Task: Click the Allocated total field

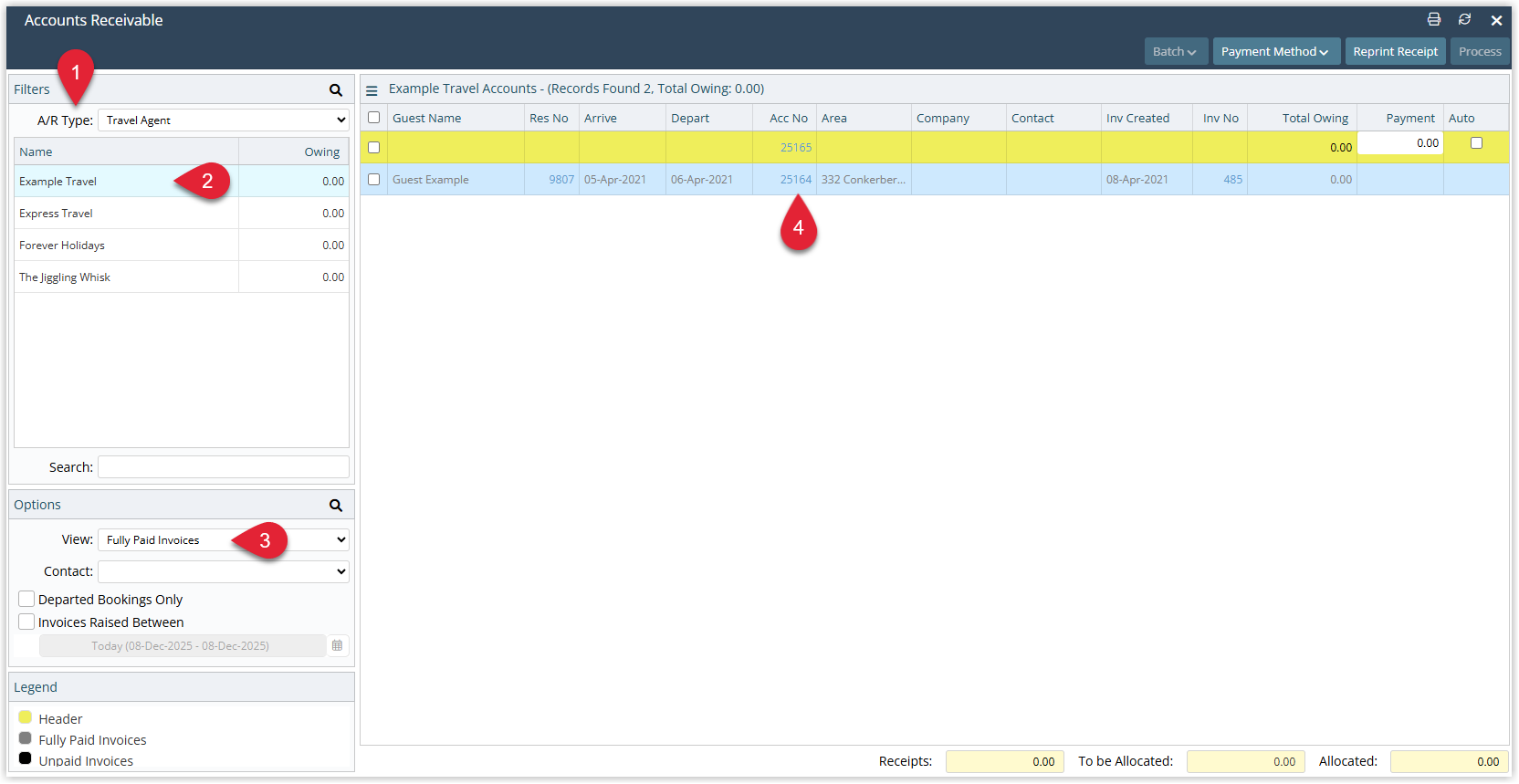Action: 1449,761
